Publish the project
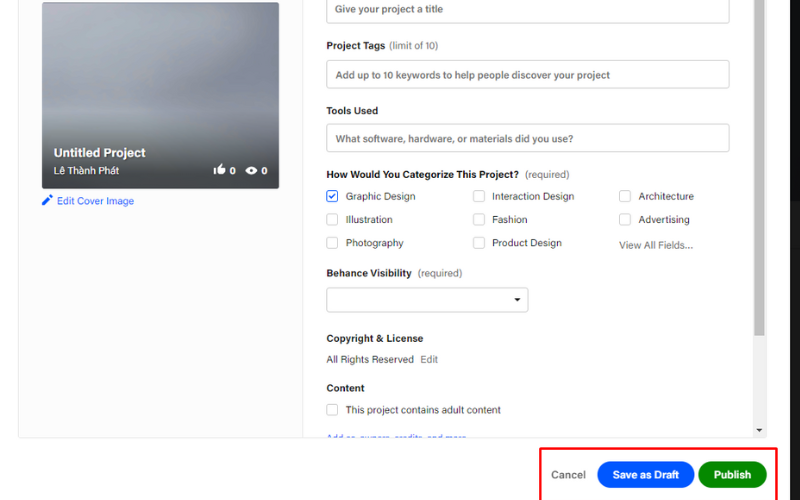The width and height of the screenshot is (800, 500). tap(732, 474)
